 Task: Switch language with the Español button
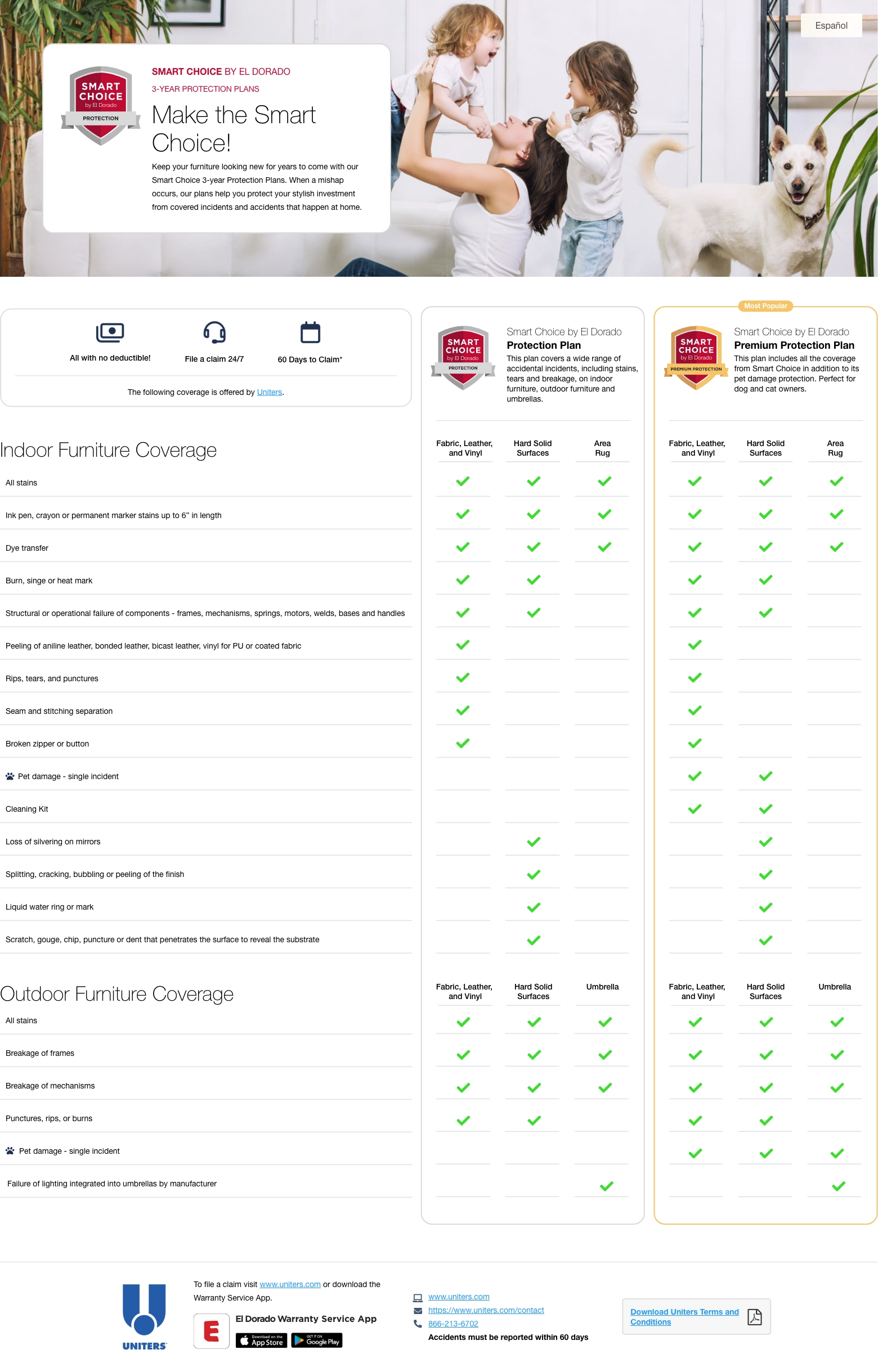(x=831, y=26)
